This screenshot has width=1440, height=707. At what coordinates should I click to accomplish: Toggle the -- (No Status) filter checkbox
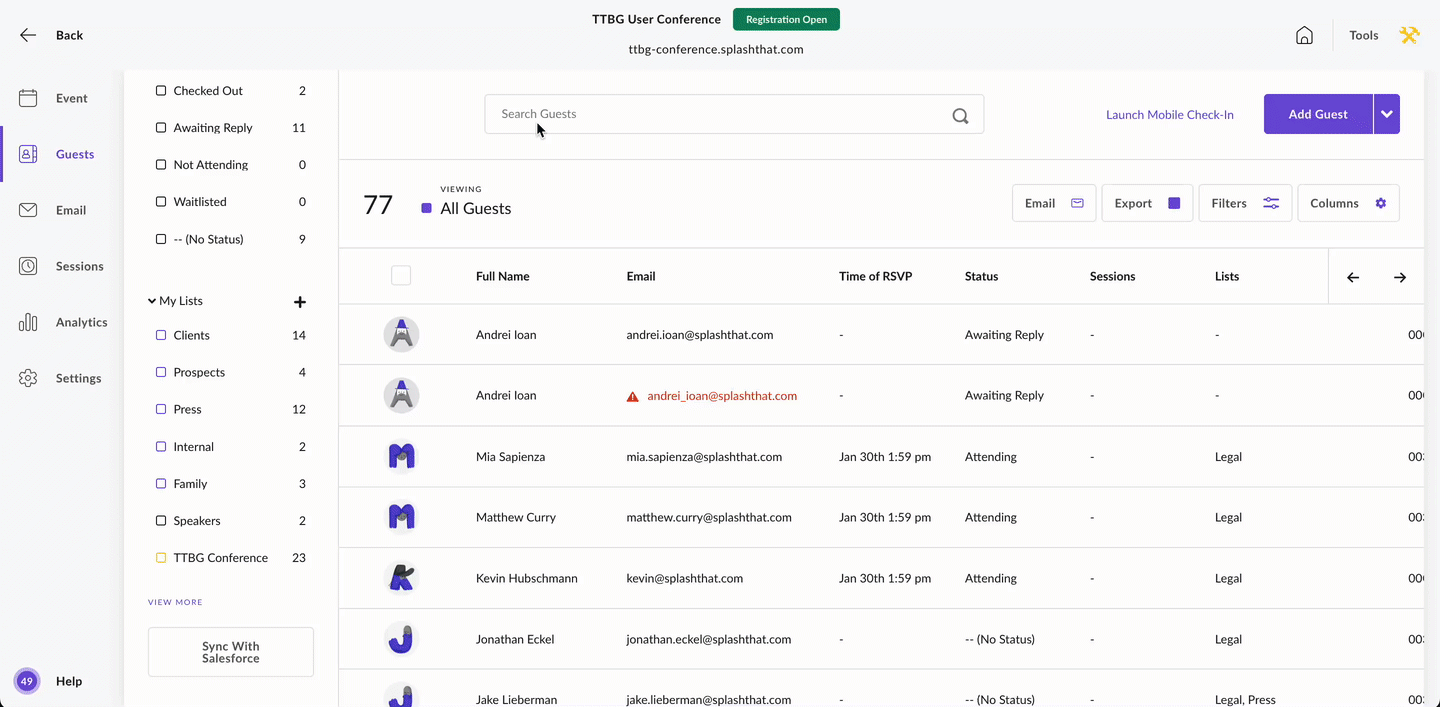161,239
